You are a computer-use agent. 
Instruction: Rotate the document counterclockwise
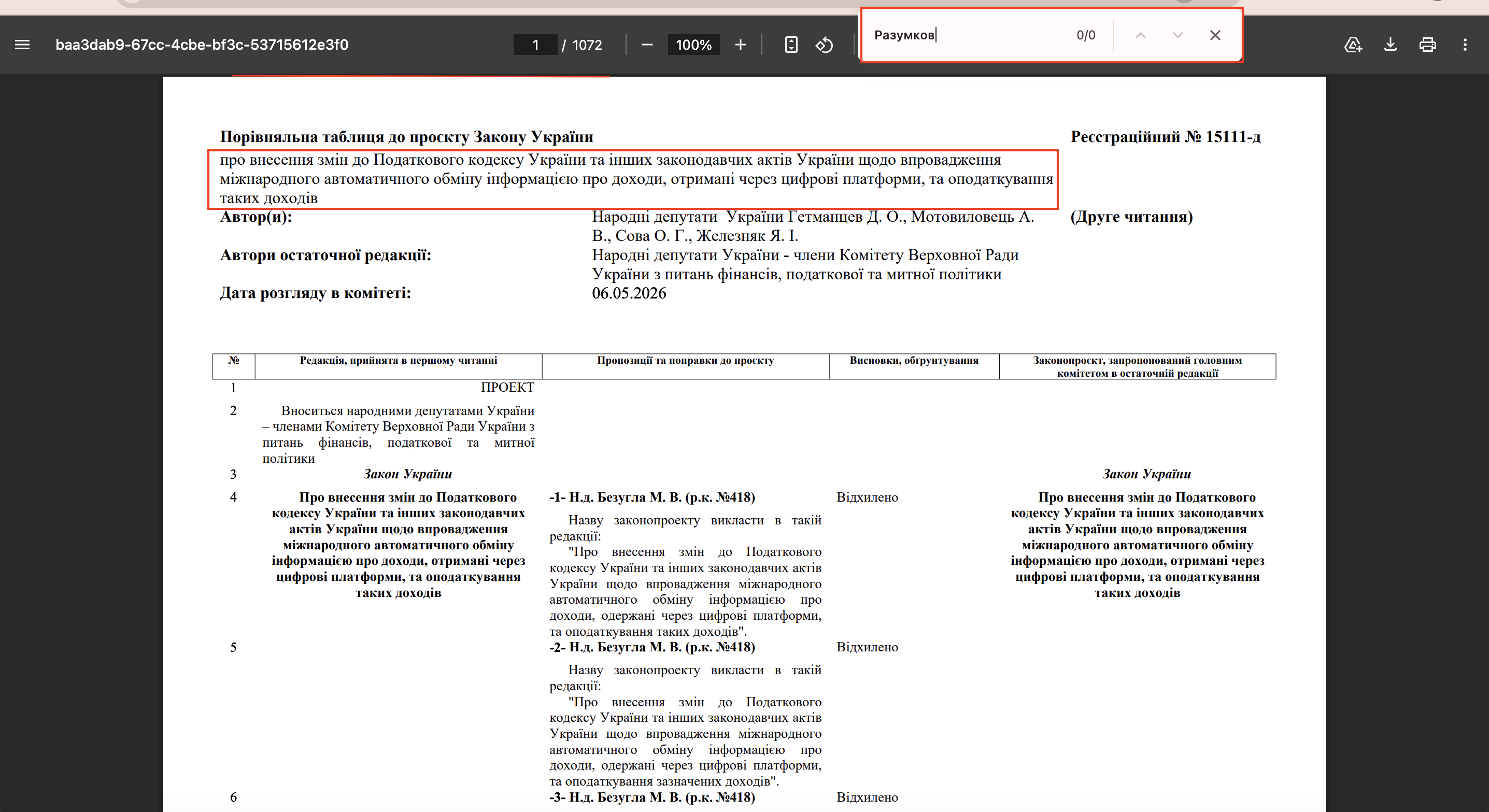click(824, 45)
